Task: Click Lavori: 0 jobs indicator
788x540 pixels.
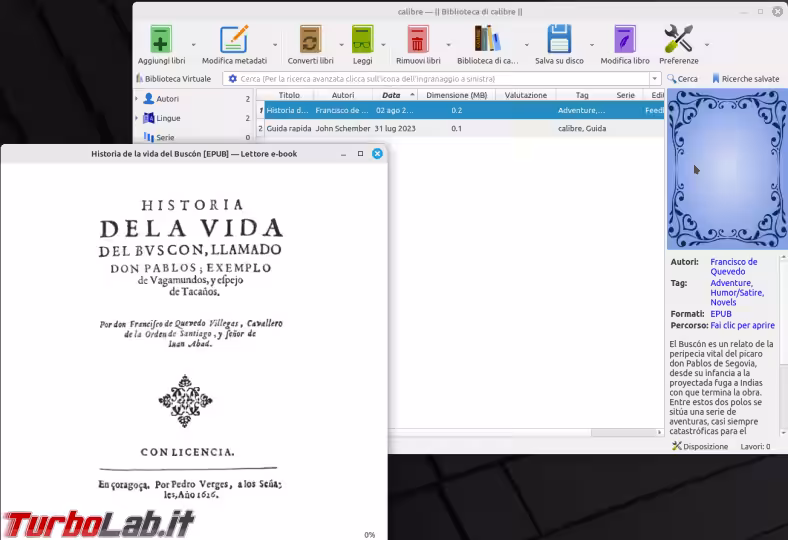Action: [755, 446]
